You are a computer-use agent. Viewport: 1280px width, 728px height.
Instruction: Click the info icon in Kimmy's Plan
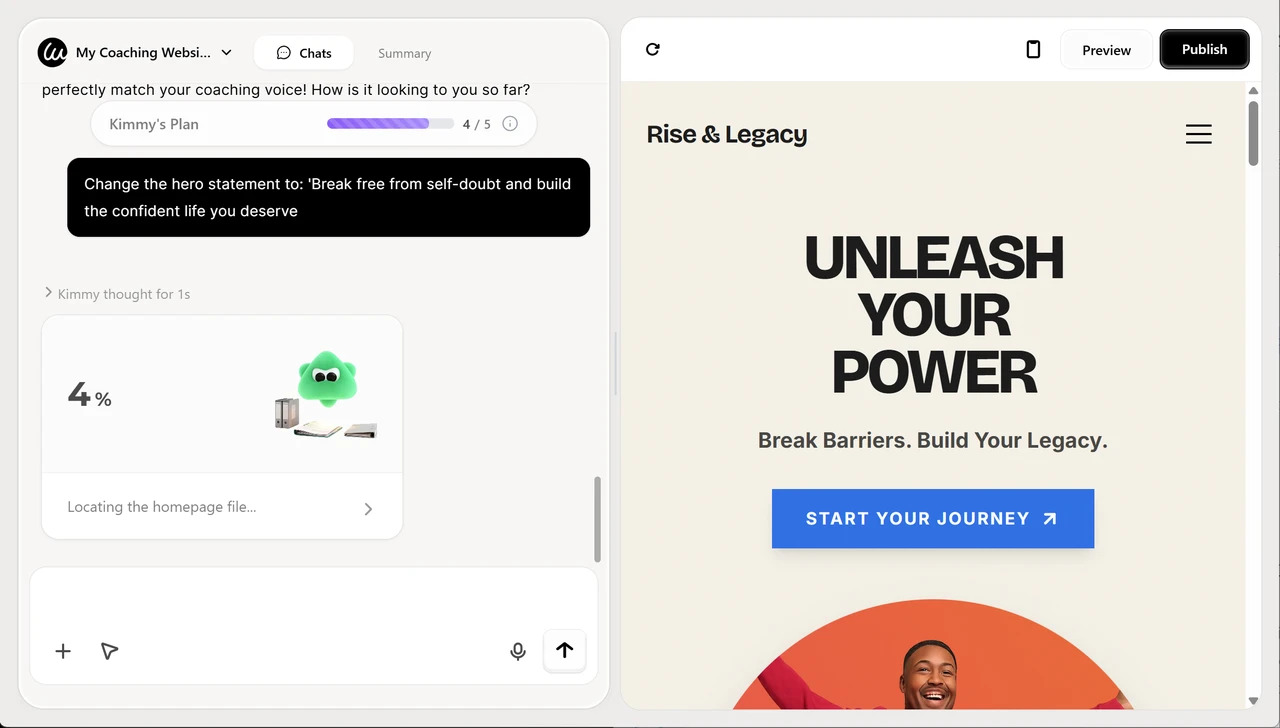pyautogui.click(x=510, y=124)
